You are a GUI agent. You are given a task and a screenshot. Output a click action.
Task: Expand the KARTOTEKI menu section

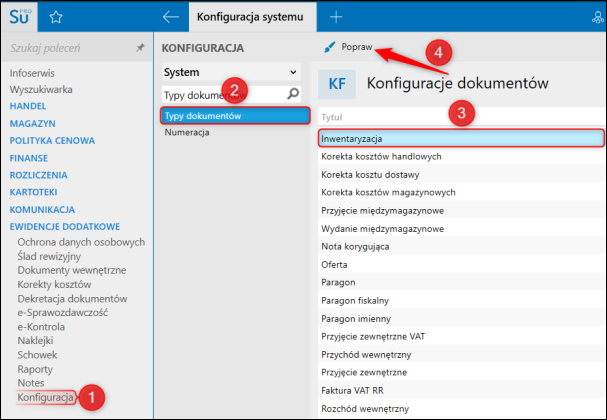click(x=33, y=192)
